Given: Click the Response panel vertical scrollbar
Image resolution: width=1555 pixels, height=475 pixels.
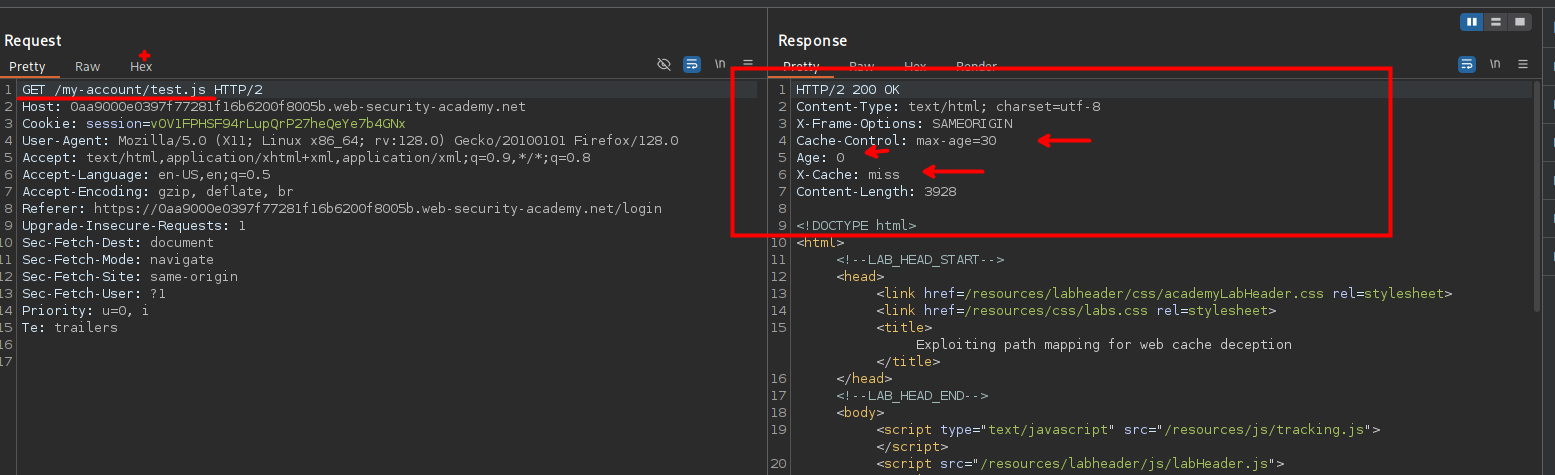Looking at the screenshot, I should 1536,200.
